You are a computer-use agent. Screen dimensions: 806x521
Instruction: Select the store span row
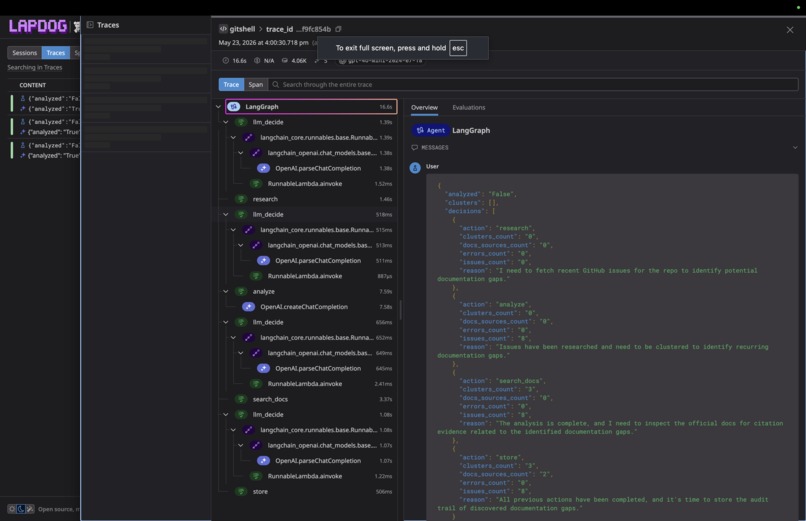[x=311, y=492]
